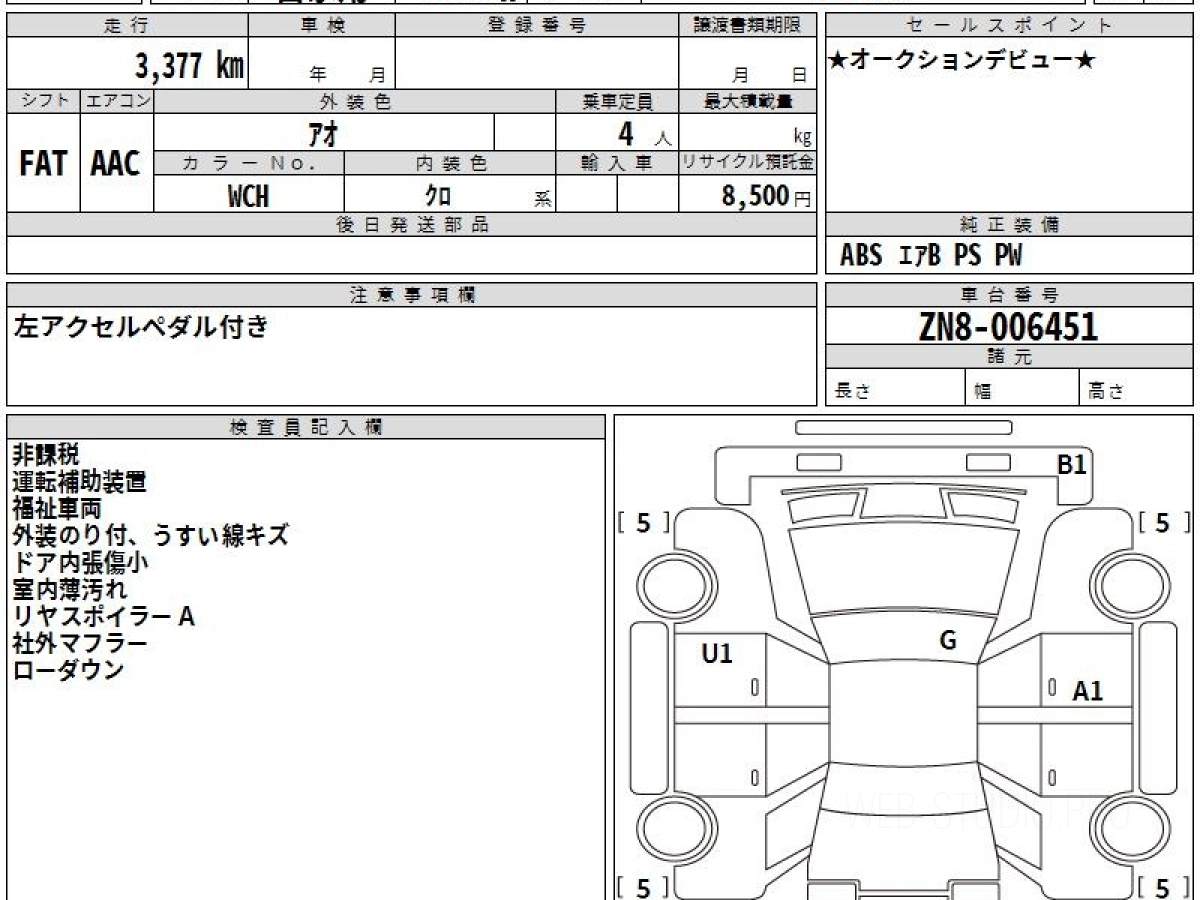This screenshot has height=900, width=1200.
Task: Click the 社外マフラー note
Action: coord(80,644)
